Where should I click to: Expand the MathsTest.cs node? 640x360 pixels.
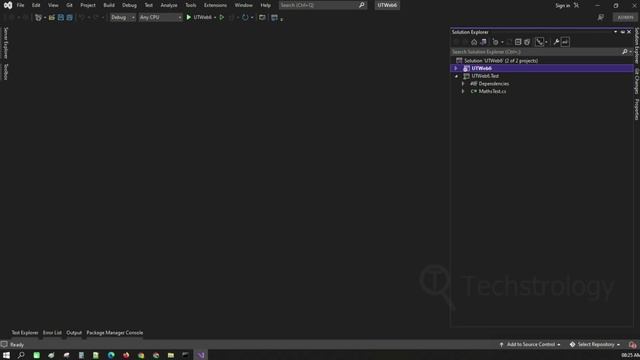463,91
